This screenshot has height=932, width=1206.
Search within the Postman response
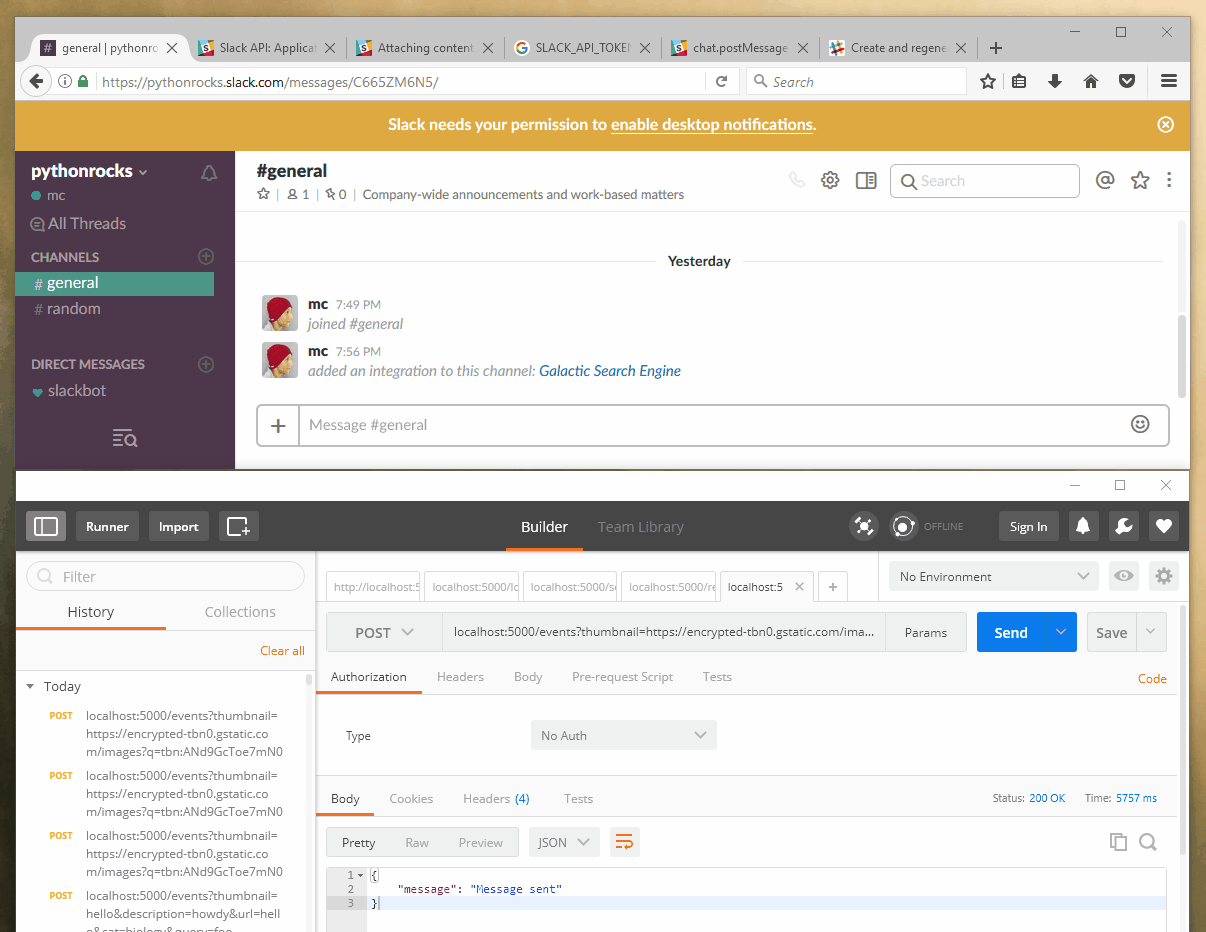[1148, 842]
